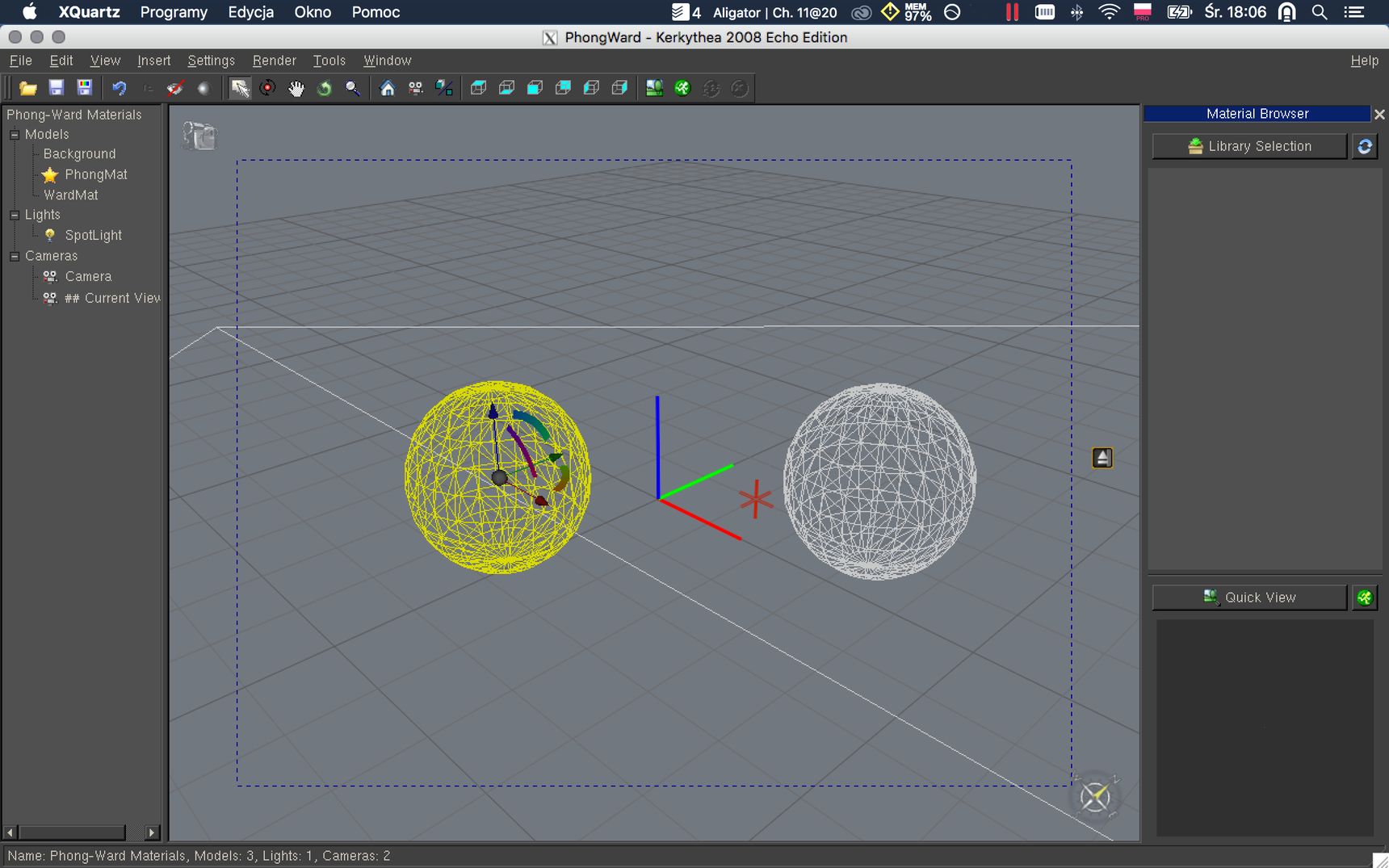
Task: Open the File menu
Action: pyautogui.click(x=21, y=61)
